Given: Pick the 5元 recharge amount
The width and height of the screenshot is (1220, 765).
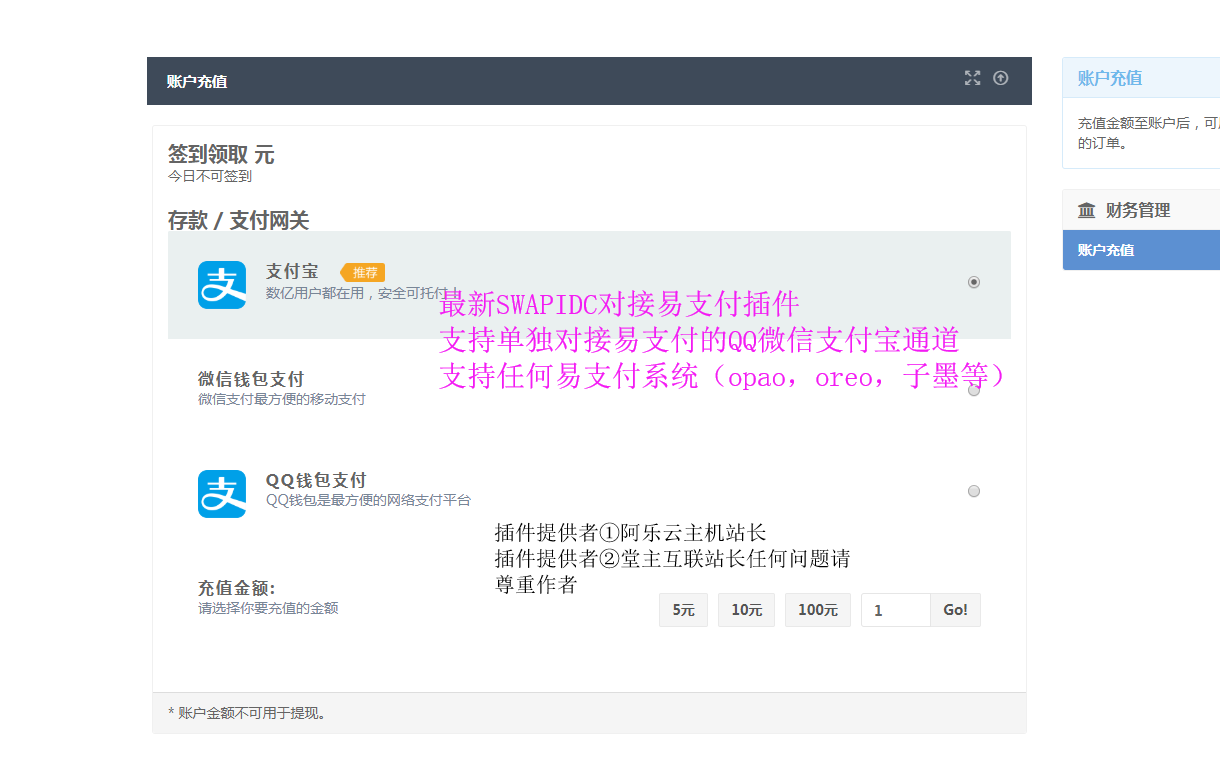Looking at the screenshot, I should 683,610.
